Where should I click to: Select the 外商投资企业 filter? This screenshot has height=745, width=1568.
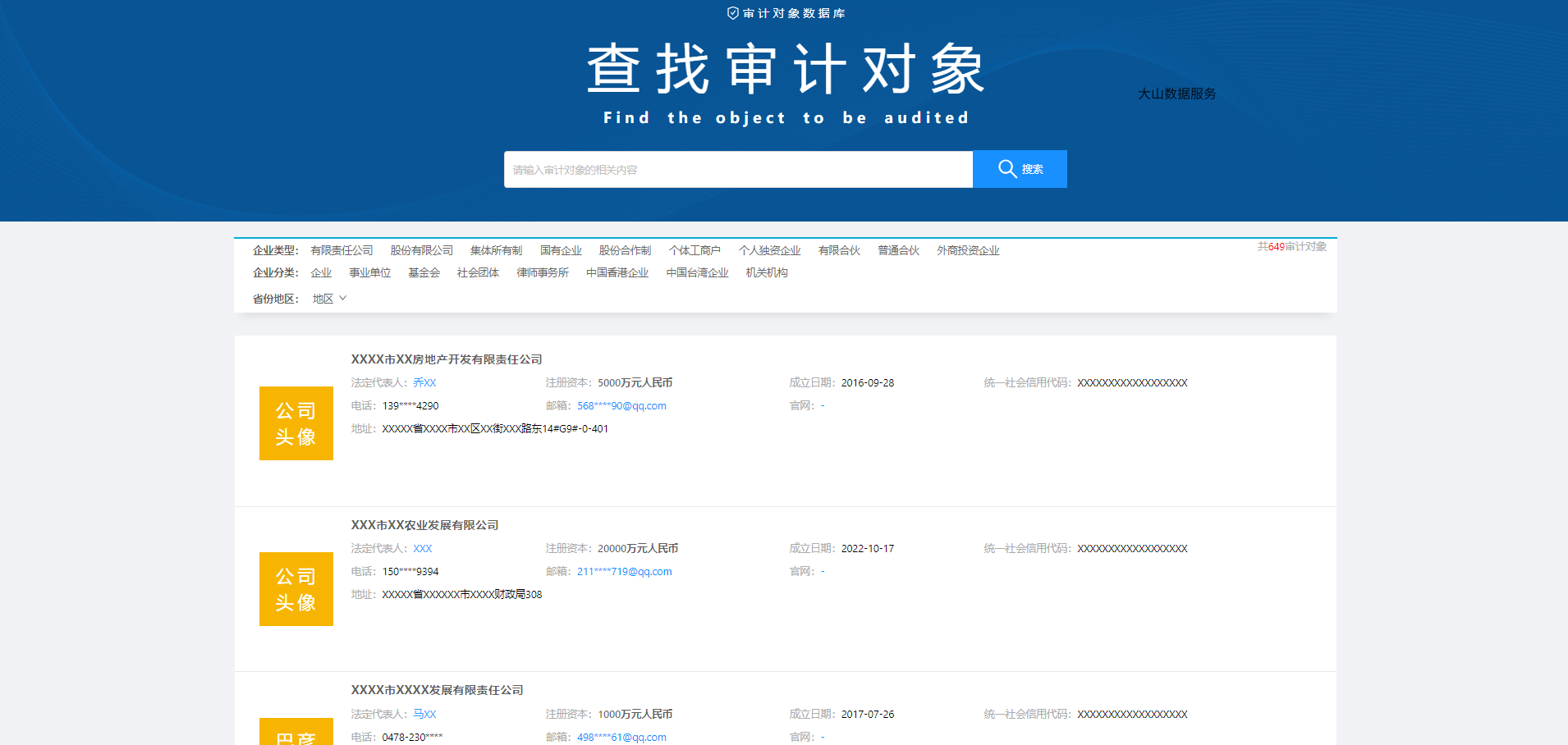click(x=969, y=250)
